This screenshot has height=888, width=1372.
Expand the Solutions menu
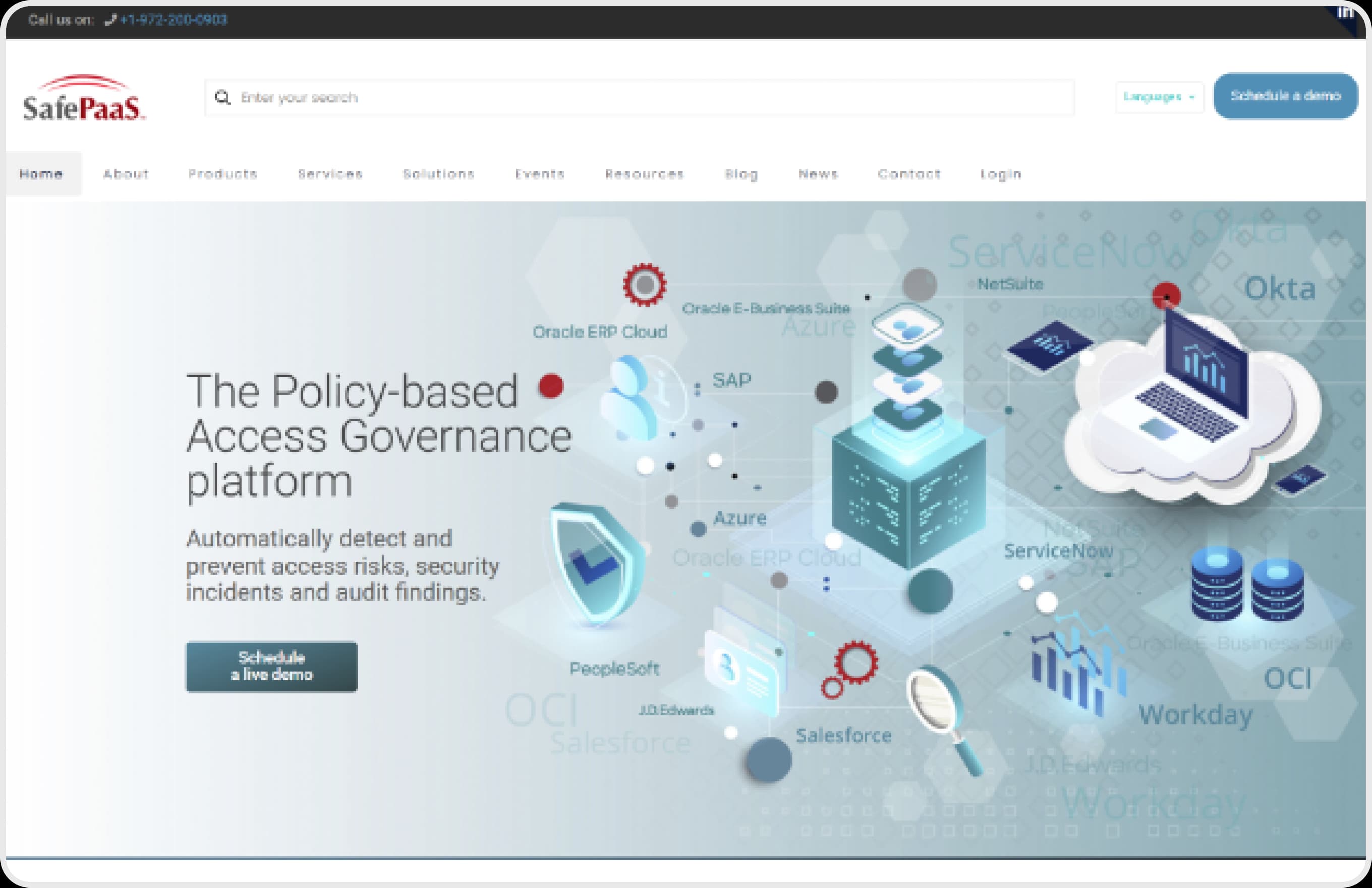(x=438, y=174)
